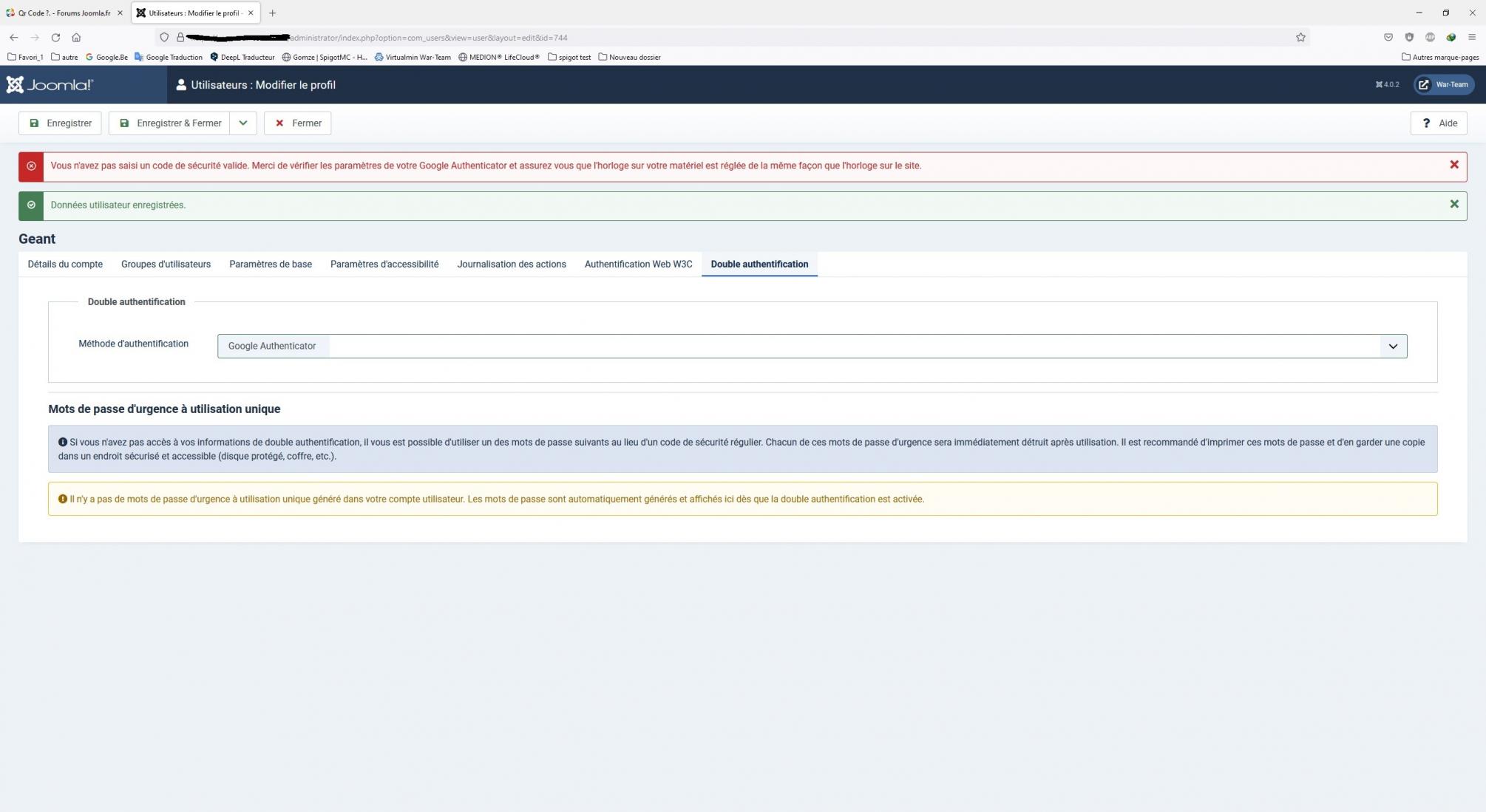This screenshot has height=812, width=1486.
Task: Click the green globe extension icon
Action: click(1451, 38)
